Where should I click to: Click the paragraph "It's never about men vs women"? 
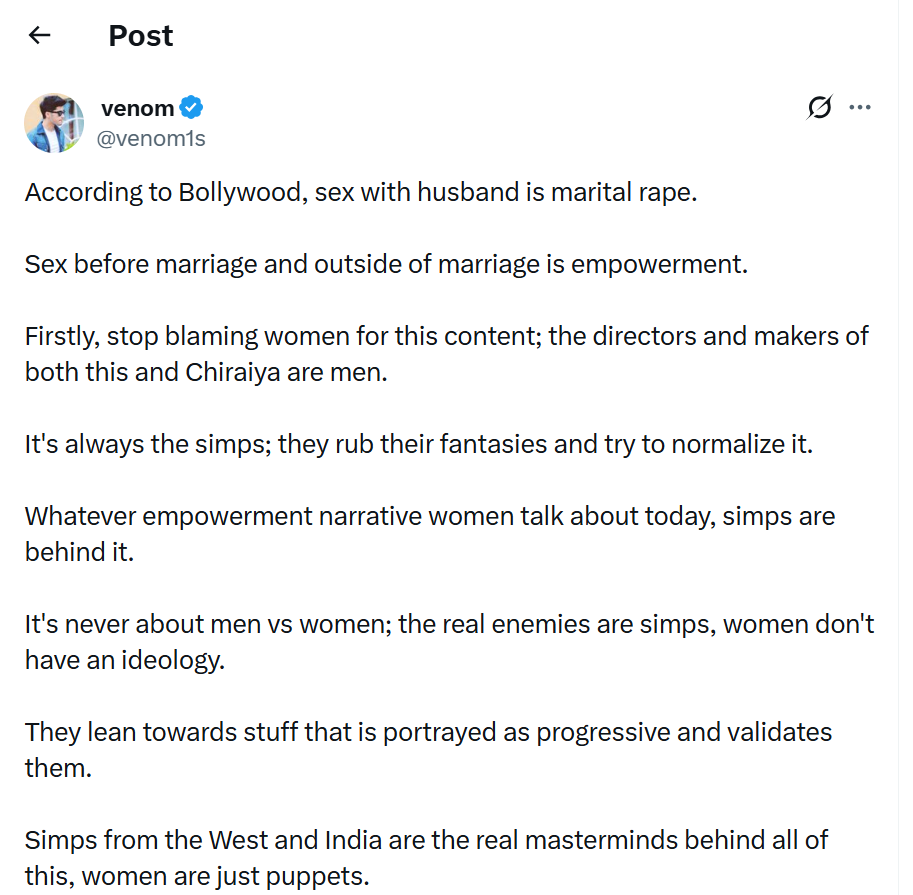[x=449, y=641]
